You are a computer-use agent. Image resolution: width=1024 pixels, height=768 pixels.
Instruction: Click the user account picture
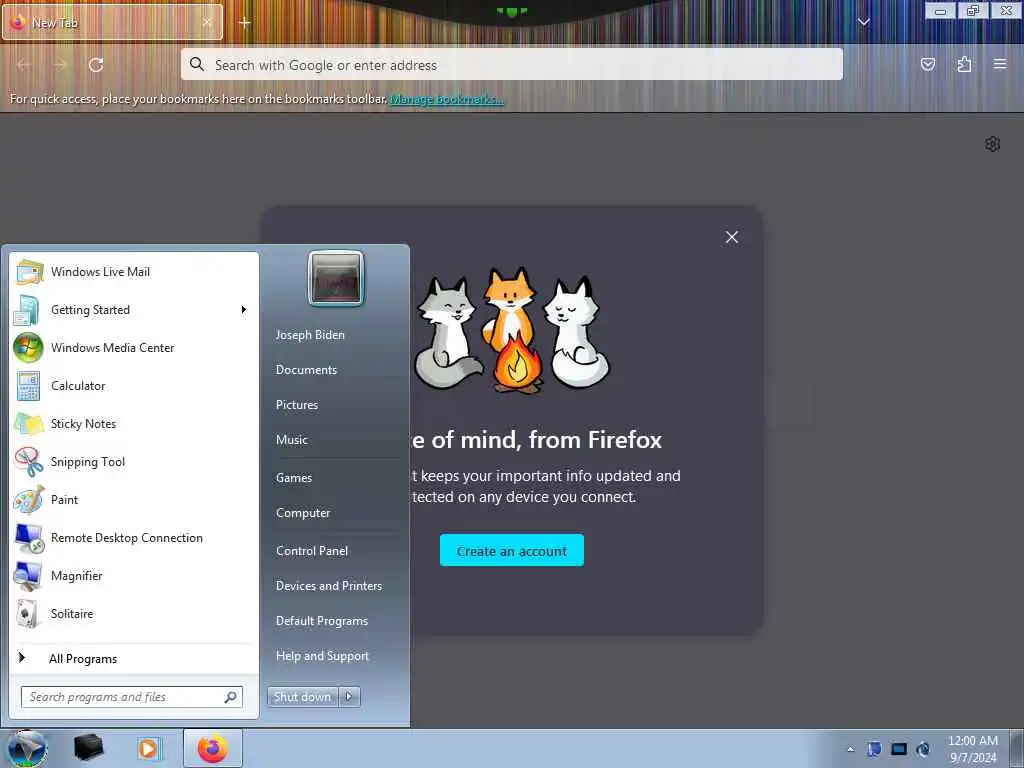tap(336, 278)
